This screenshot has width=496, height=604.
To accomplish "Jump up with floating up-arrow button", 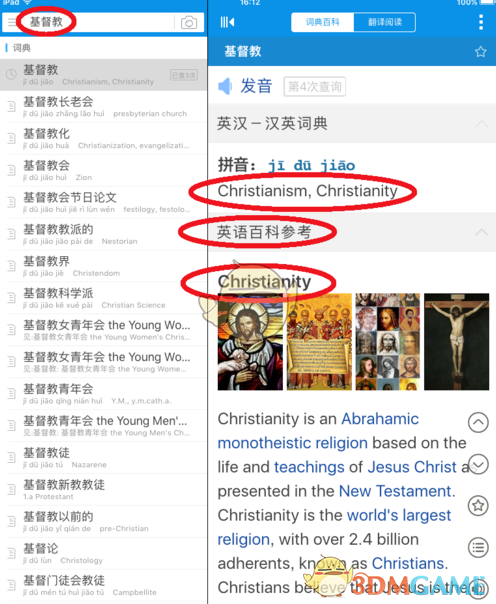I will coord(478,423).
